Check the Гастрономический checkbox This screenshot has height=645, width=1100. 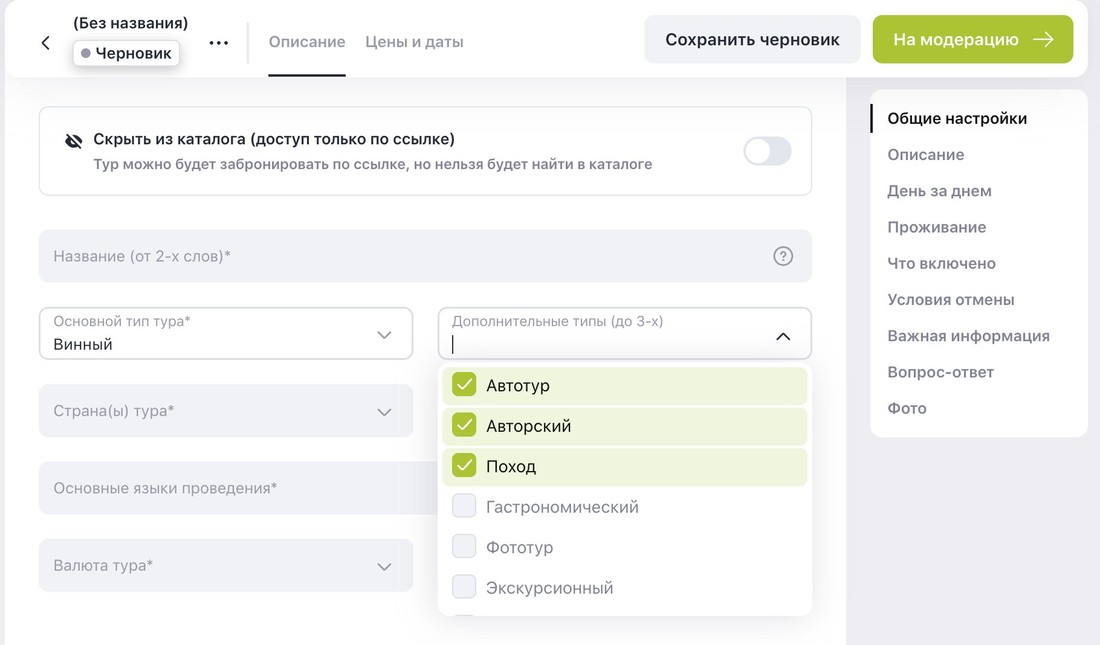pos(464,506)
